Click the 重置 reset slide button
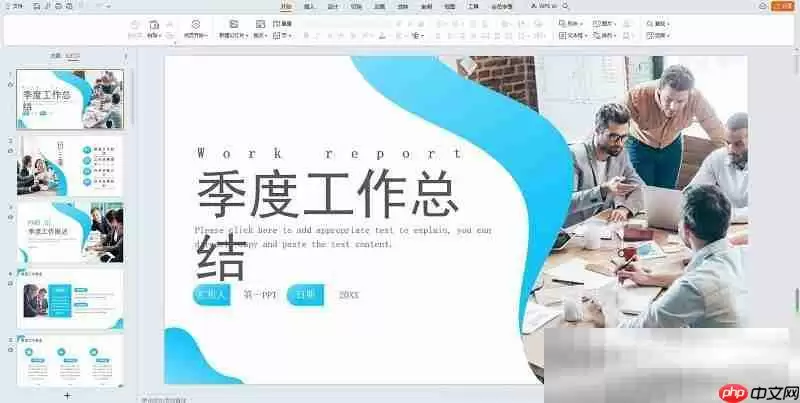 [283, 24]
